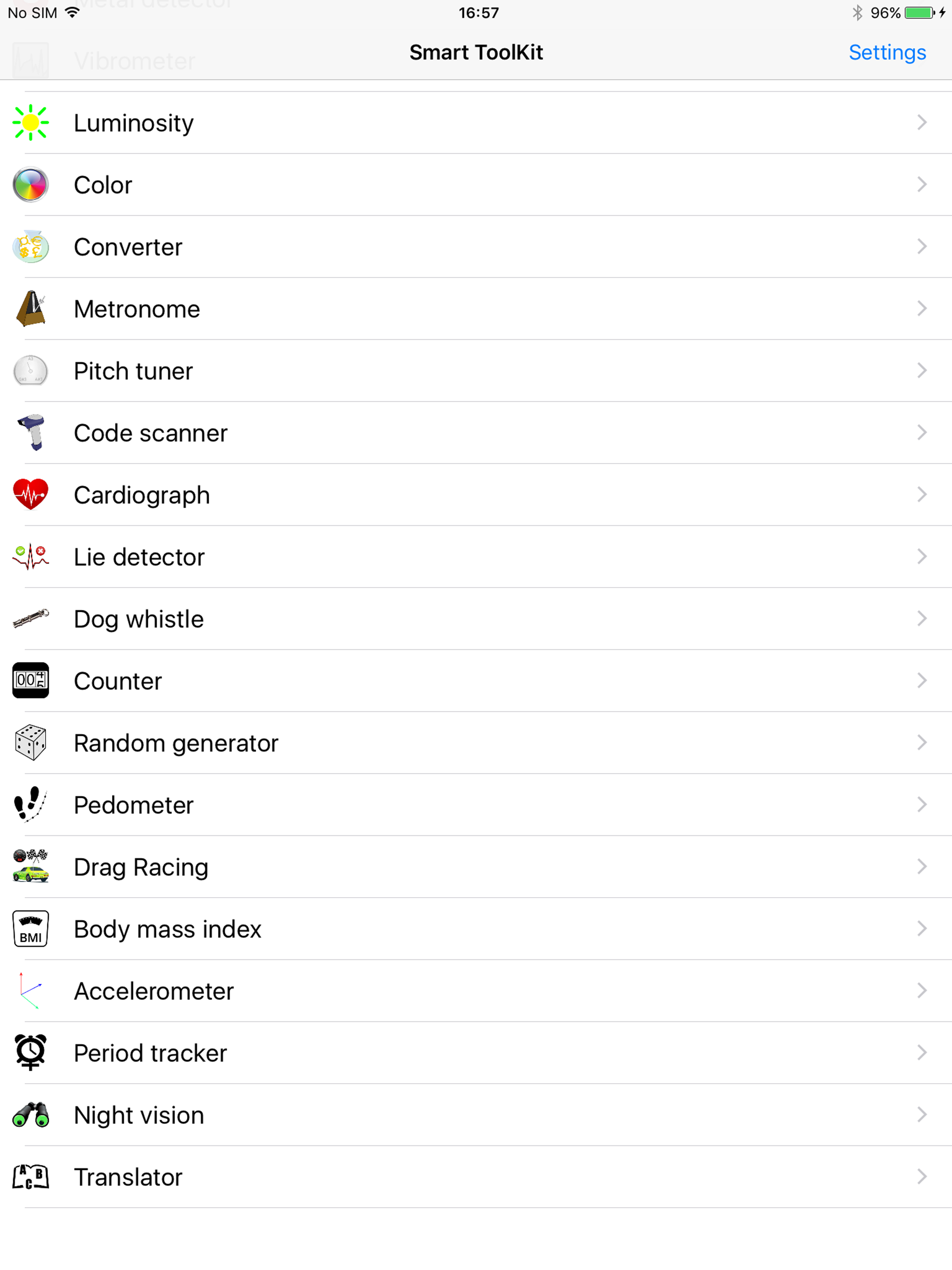Select the Luminosity sun icon
This screenshot has width=952, height=1270.
coord(31,122)
